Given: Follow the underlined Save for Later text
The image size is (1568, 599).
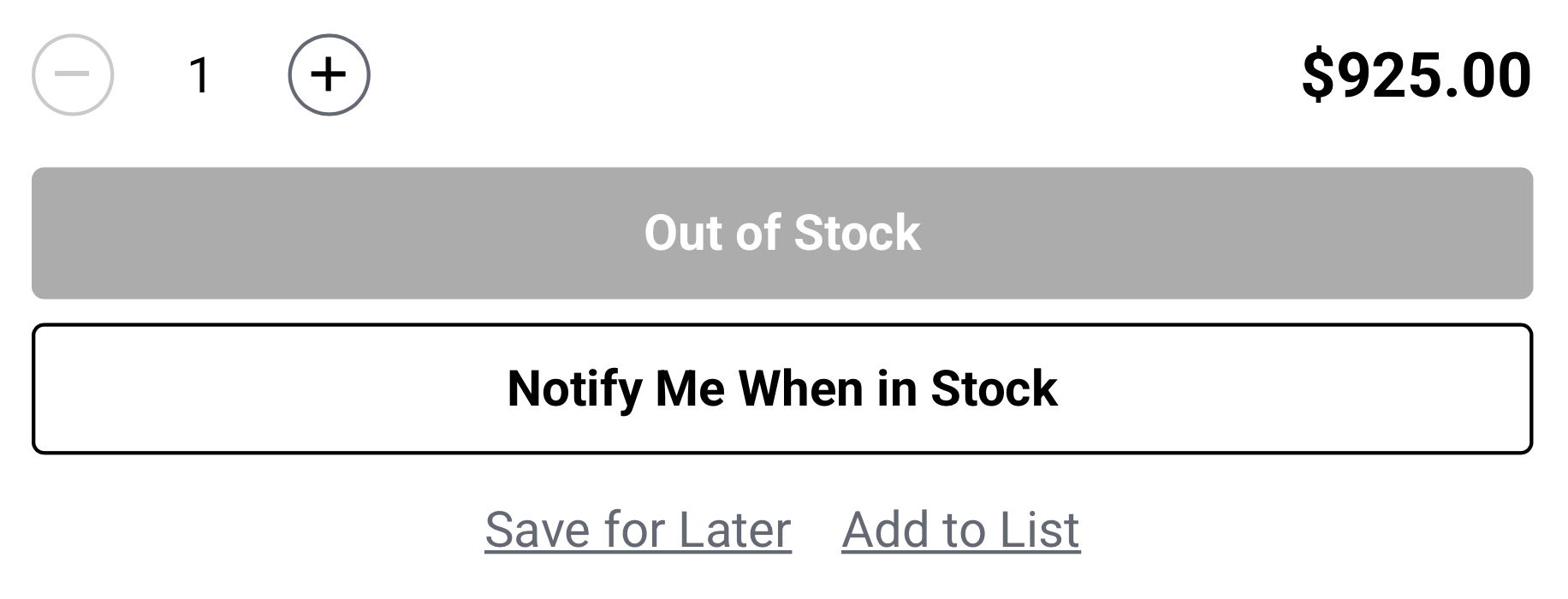Looking at the screenshot, I should tap(638, 530).
